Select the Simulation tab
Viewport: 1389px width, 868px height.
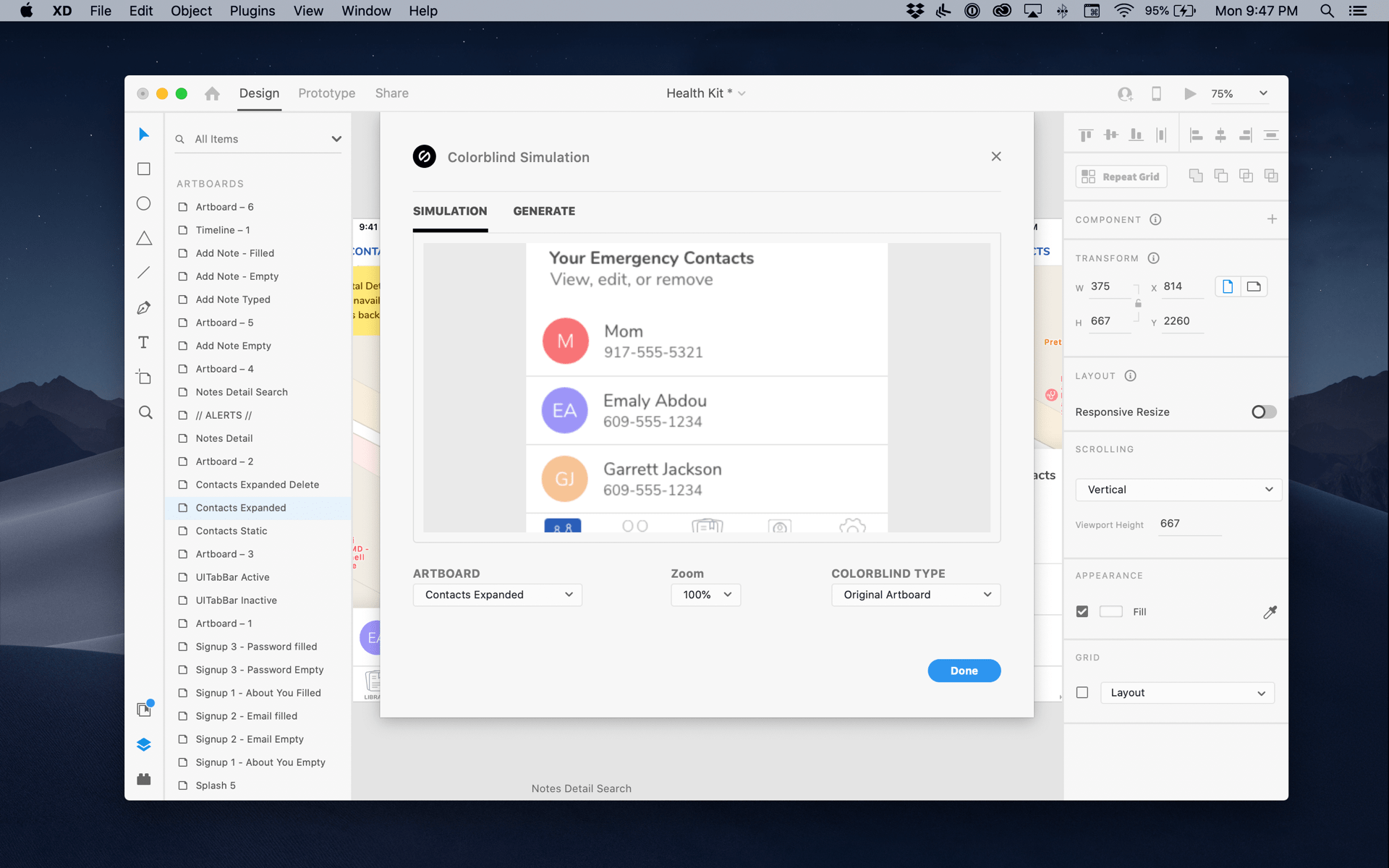coord(449,211)
